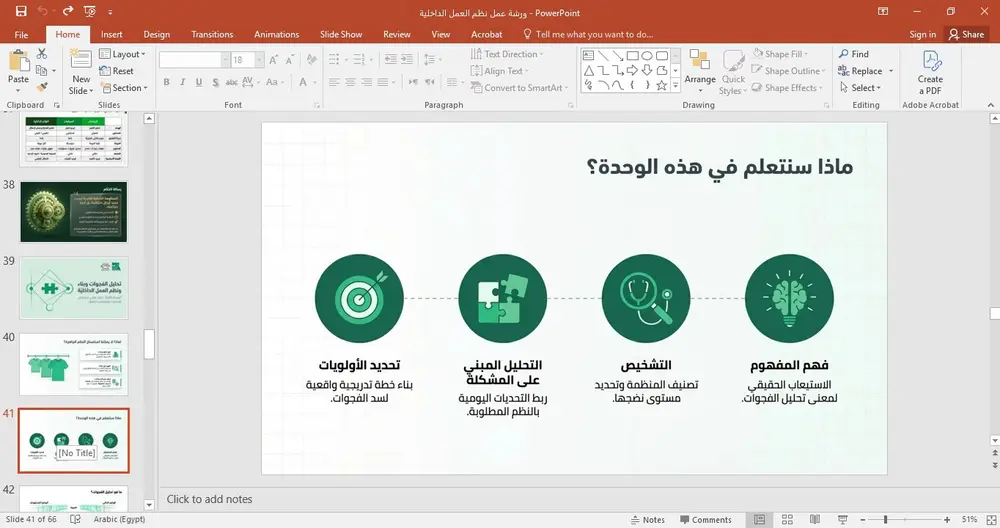1000x528 pixels.
Task: Open the Shape Effects dropdown
Action: tap(787, 87)
